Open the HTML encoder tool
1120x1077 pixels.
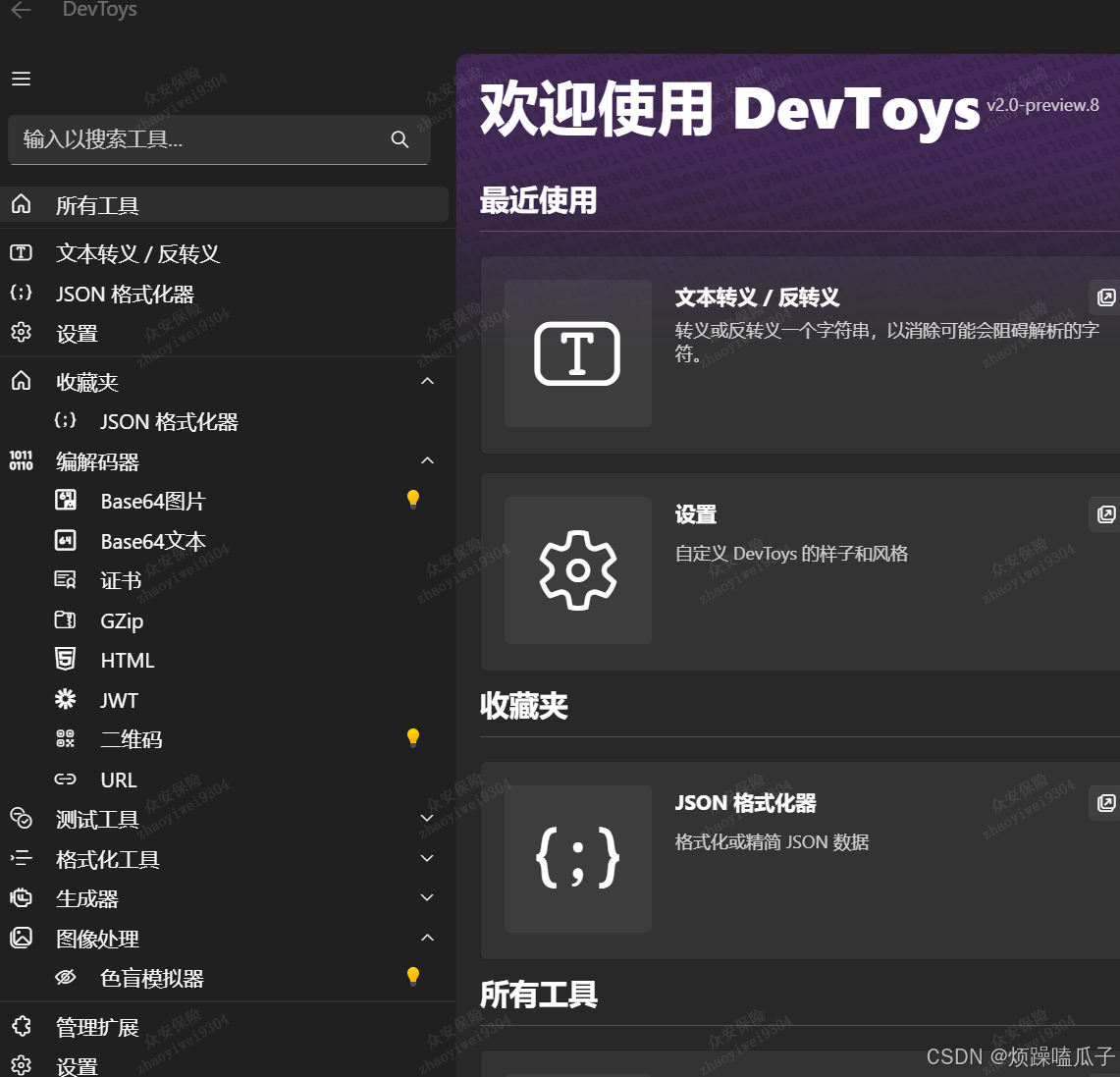click(x=224, y=660)
